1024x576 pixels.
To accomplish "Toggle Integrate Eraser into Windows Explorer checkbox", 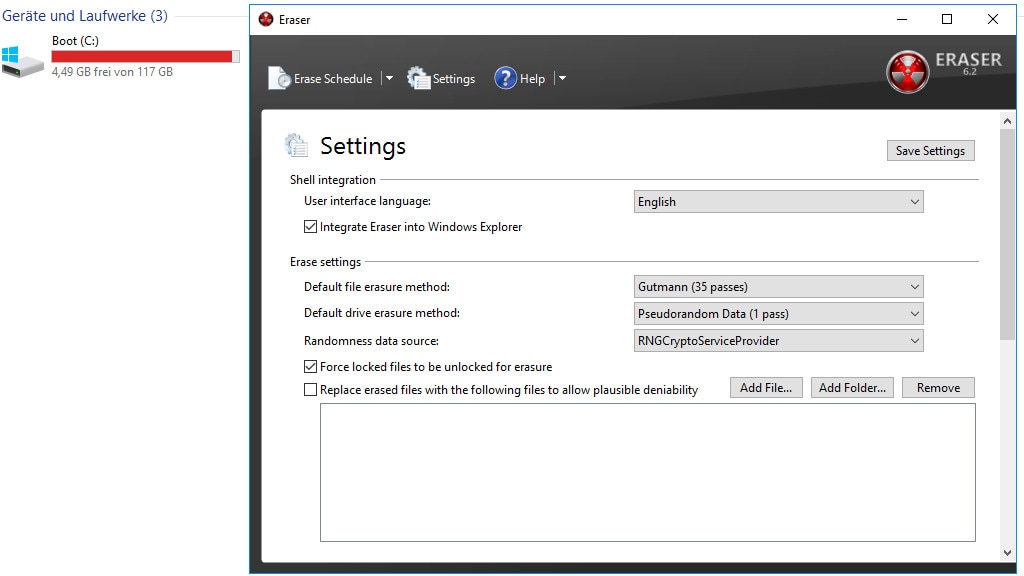I will pyautogui.click(x=310, y=227).
